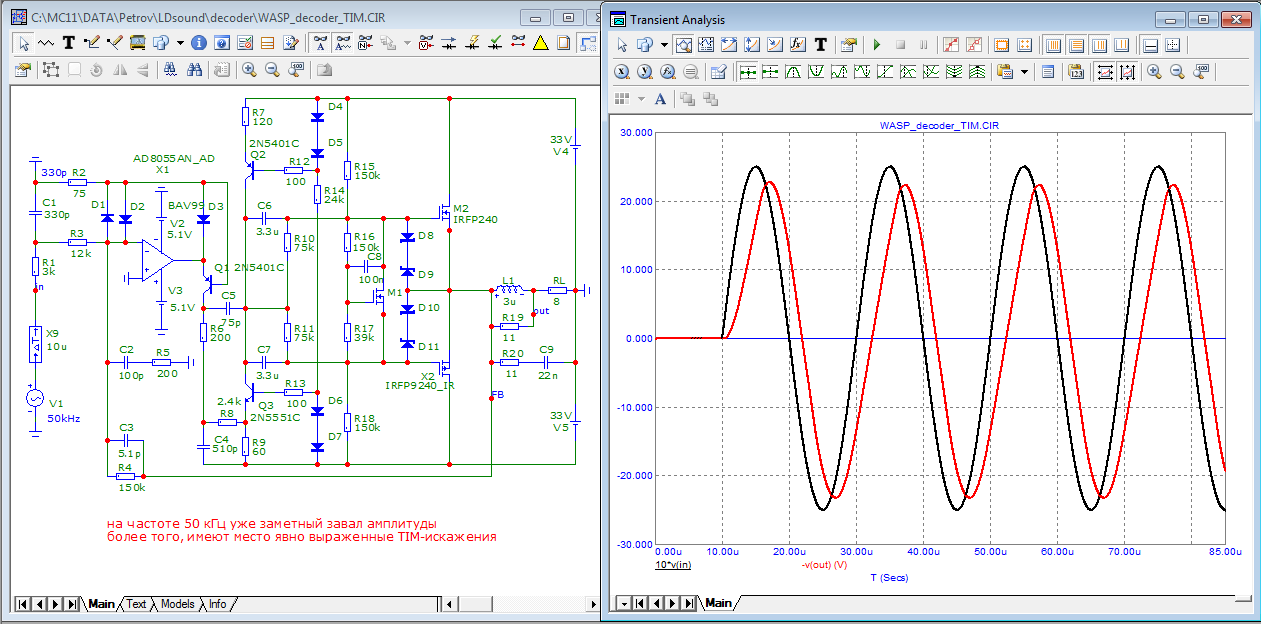Click the Zoom In magnifier in schematic toolbar
The width and height of the screenshot is (1261, 624).
click(248, 70)
